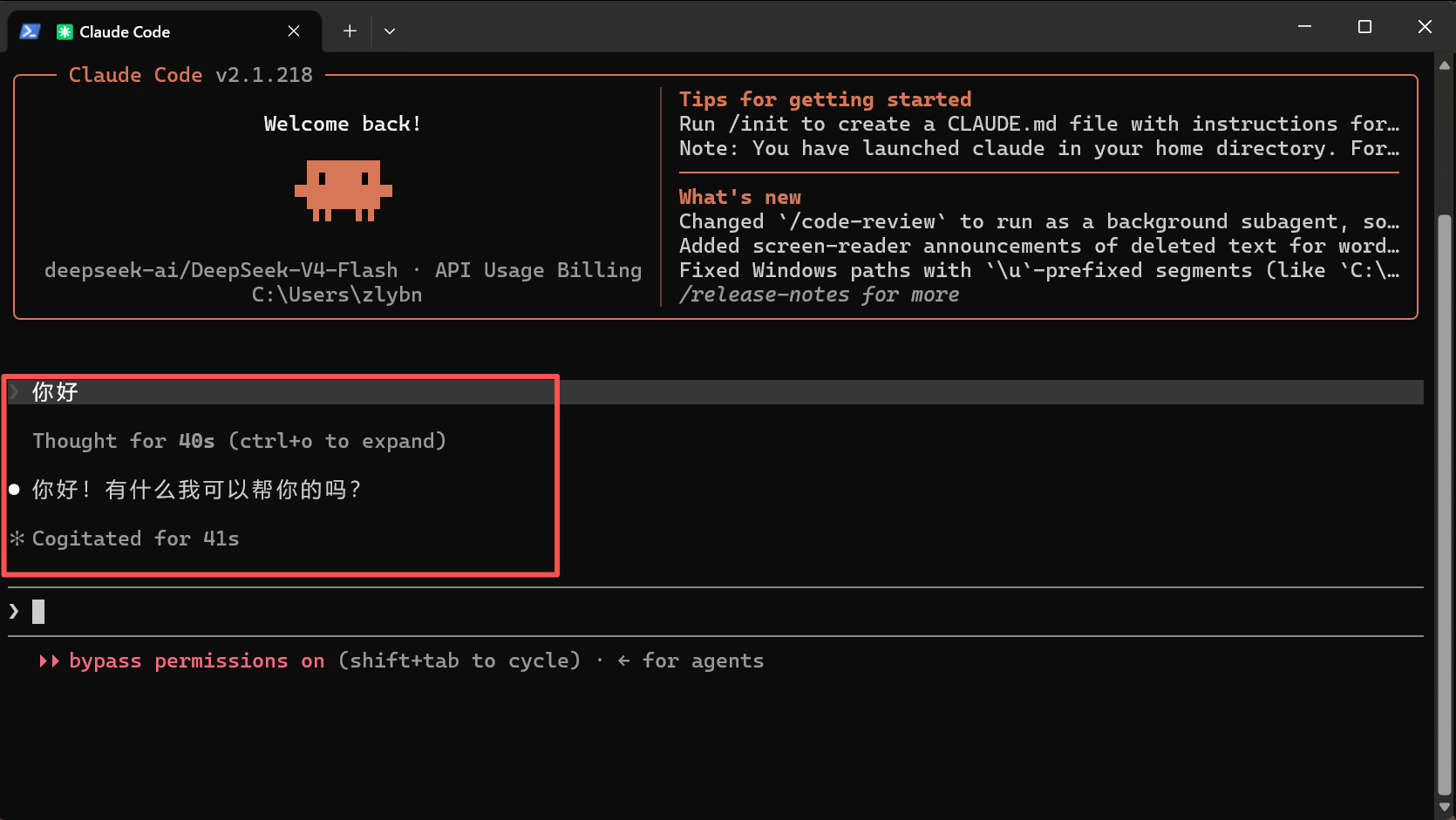Click the double-arrow bypass mode icon
The width and height of the screenshot is (1456, 820).
[x=49, y=661]
